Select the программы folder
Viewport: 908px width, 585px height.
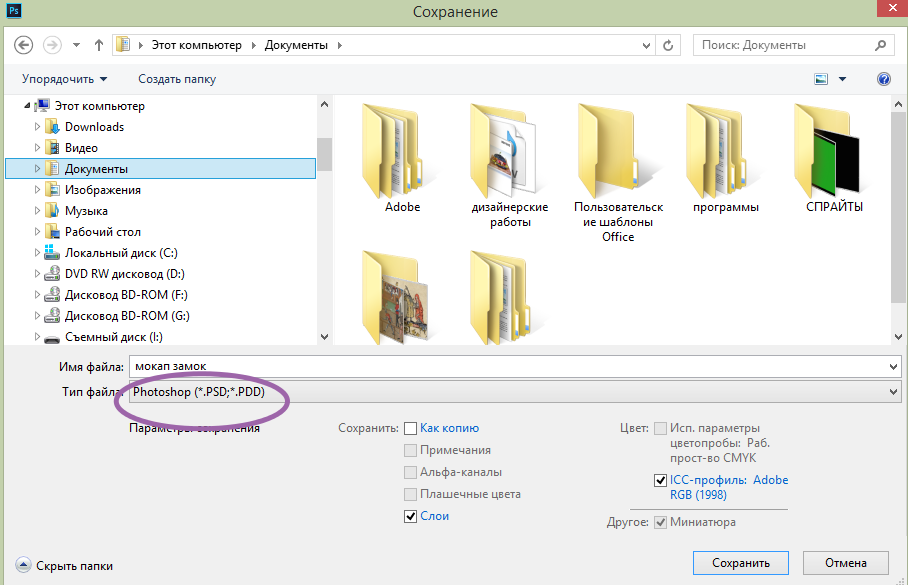click(x=726, y=158)
